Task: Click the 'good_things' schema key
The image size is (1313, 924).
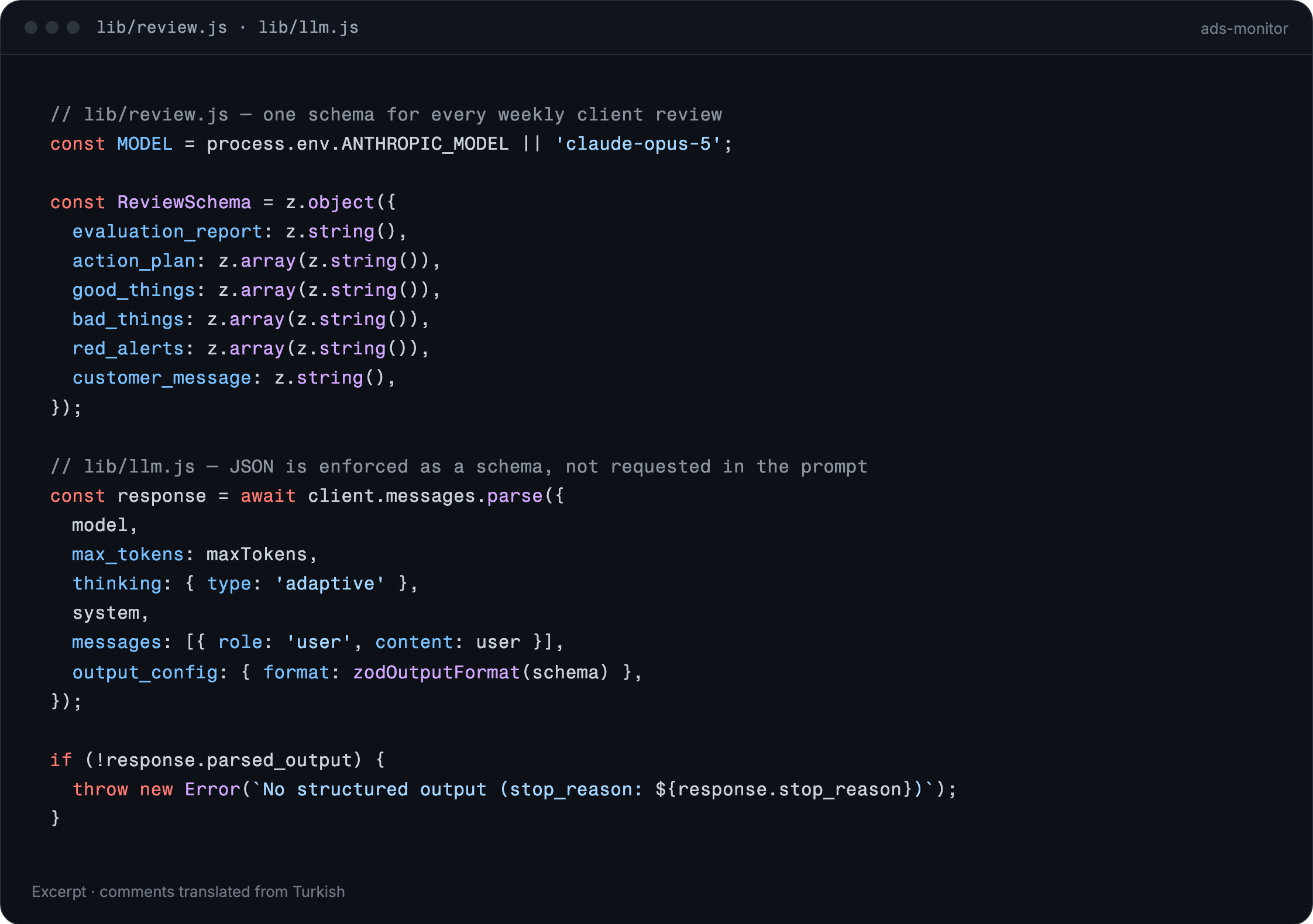Action: (133, 290)
